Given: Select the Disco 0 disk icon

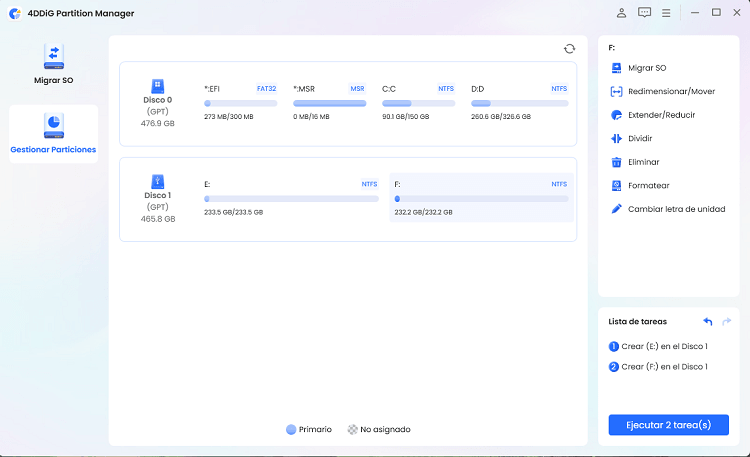Looking at the screenshot, I should (157, 87).
